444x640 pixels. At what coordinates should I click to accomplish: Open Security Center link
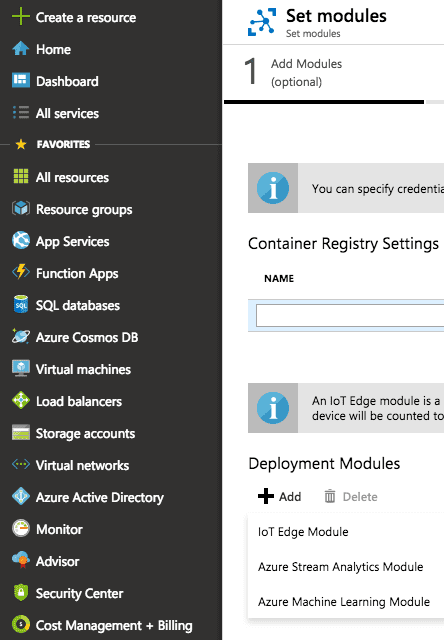tap(79, 593)
